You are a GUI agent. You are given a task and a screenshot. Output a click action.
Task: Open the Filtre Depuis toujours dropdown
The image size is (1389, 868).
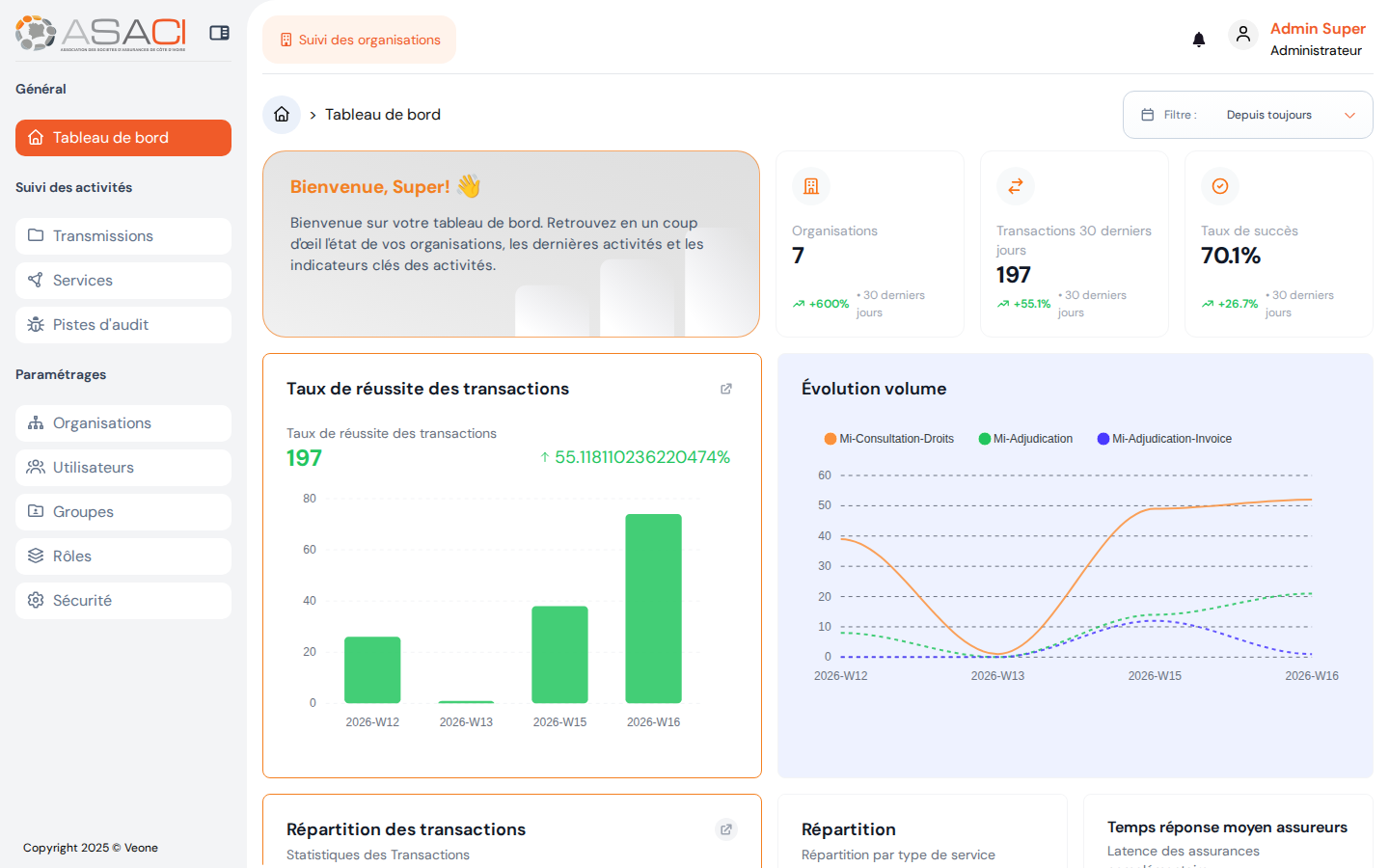(1247, 115)
